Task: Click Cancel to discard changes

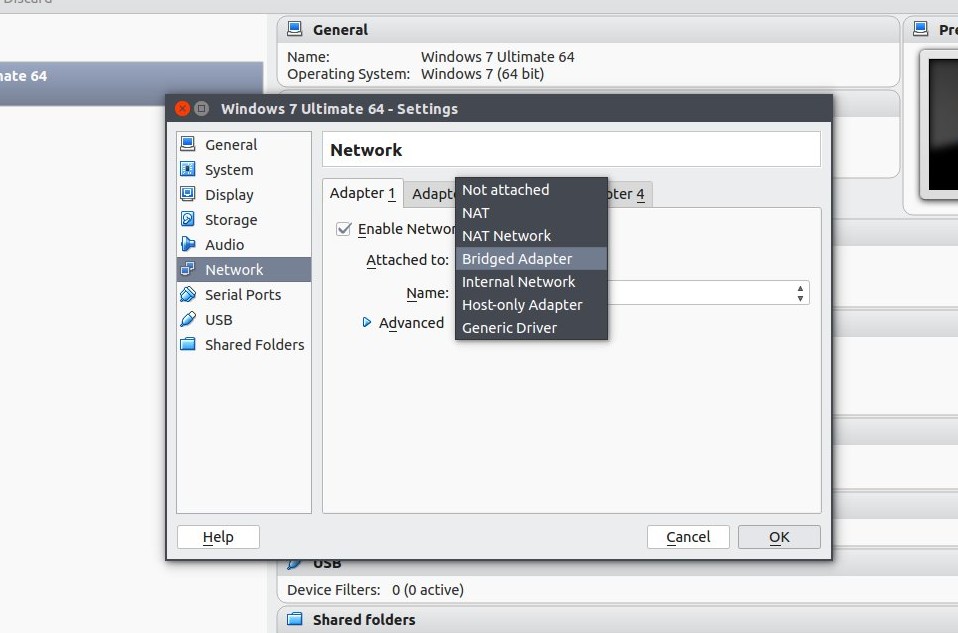Action: [x=688, y=537]
